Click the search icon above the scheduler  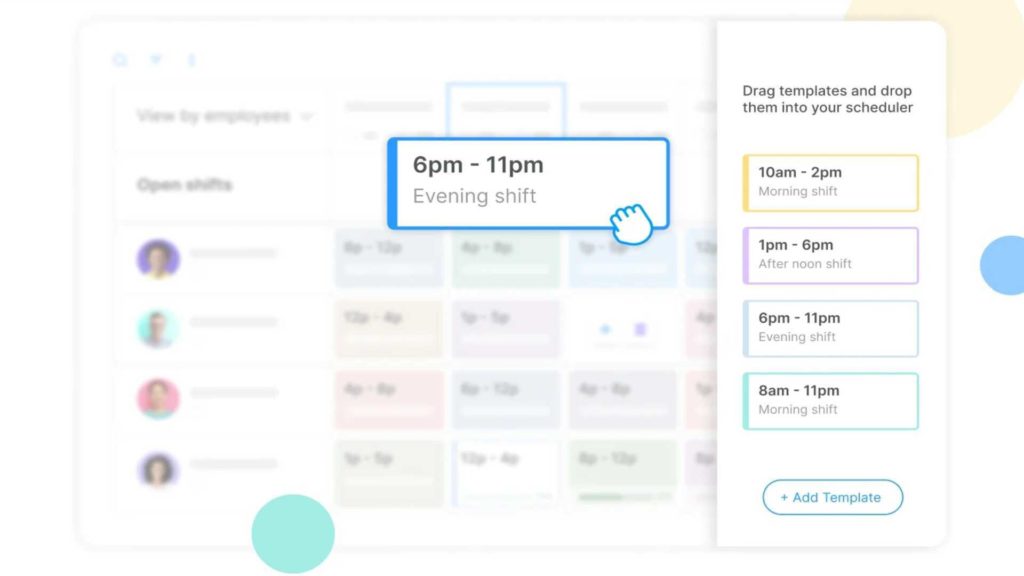click(120, 60)
